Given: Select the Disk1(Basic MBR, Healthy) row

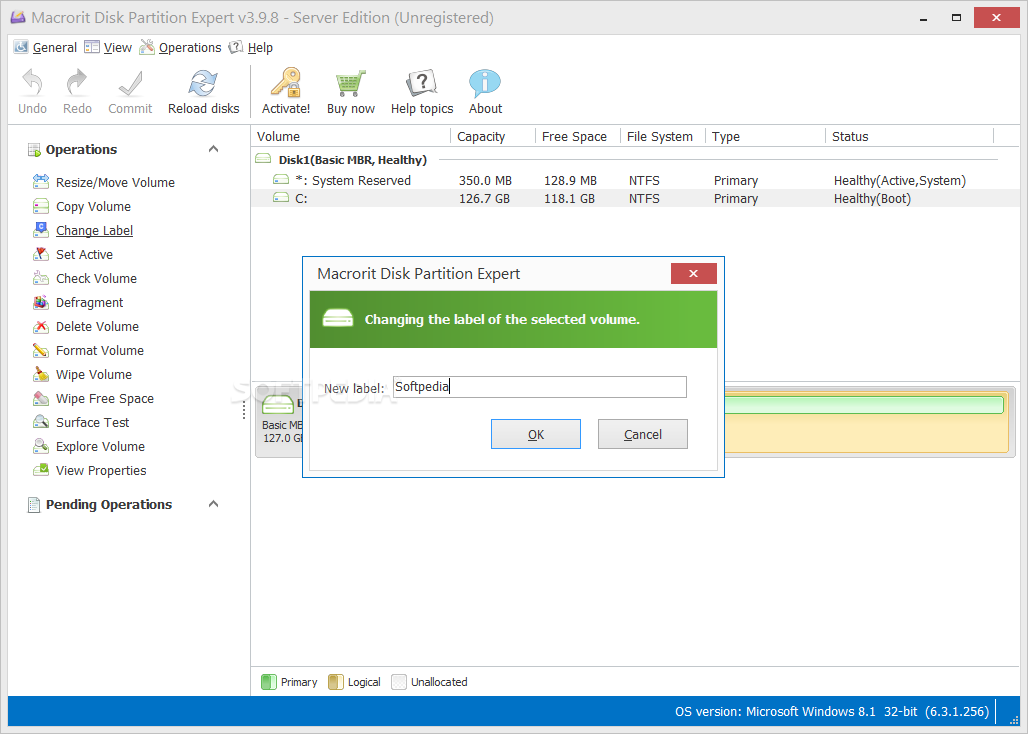Looking at the screenshot, I should (635, 159).
